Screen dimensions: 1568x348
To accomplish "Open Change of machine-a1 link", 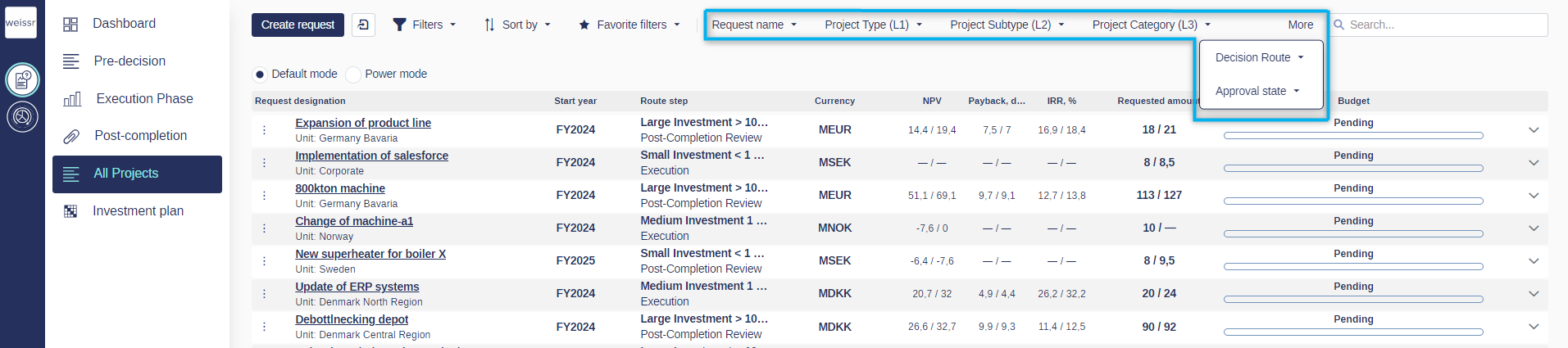I will pyautogui.click(x=354, y=221).
